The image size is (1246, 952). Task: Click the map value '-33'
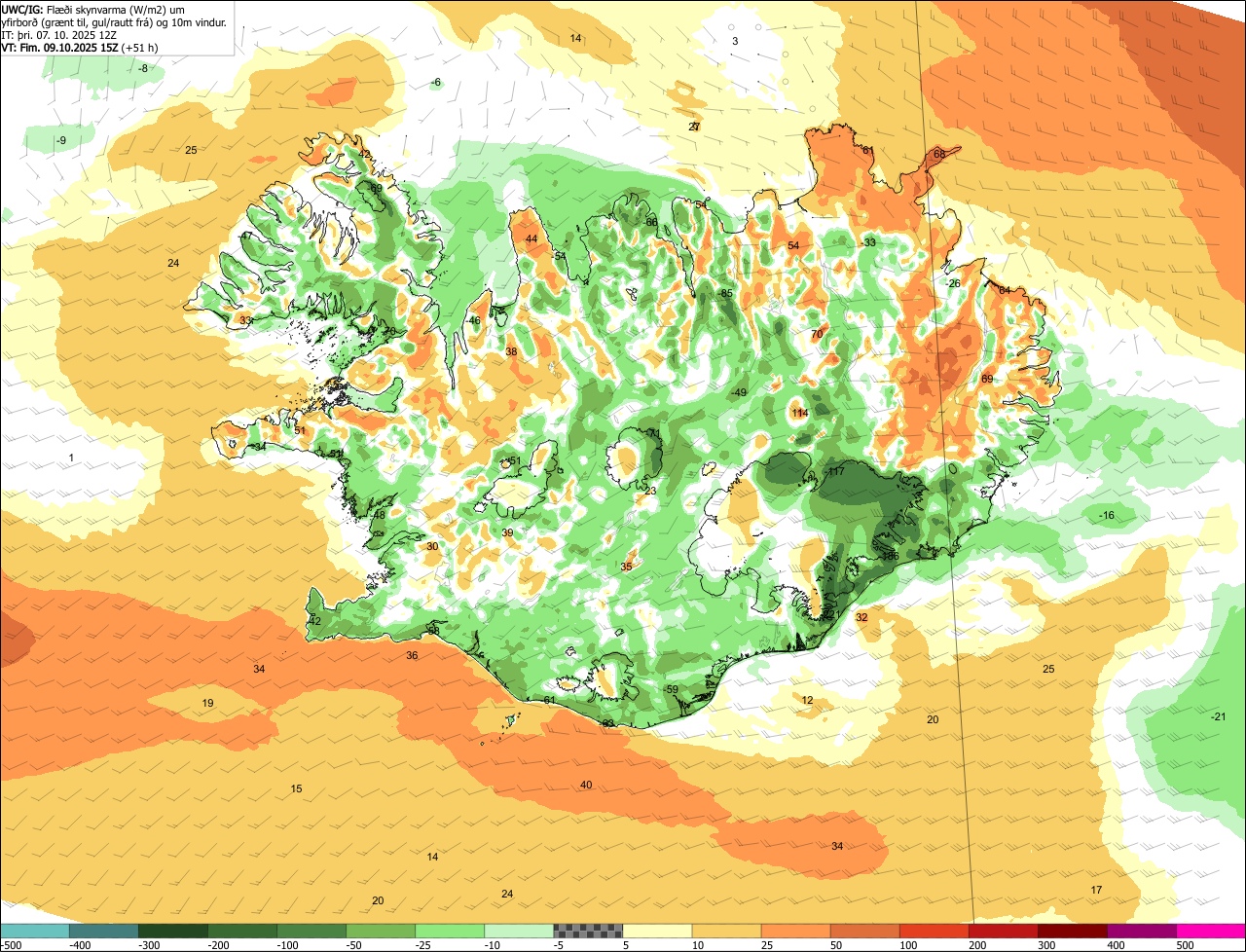coord(868,242)
